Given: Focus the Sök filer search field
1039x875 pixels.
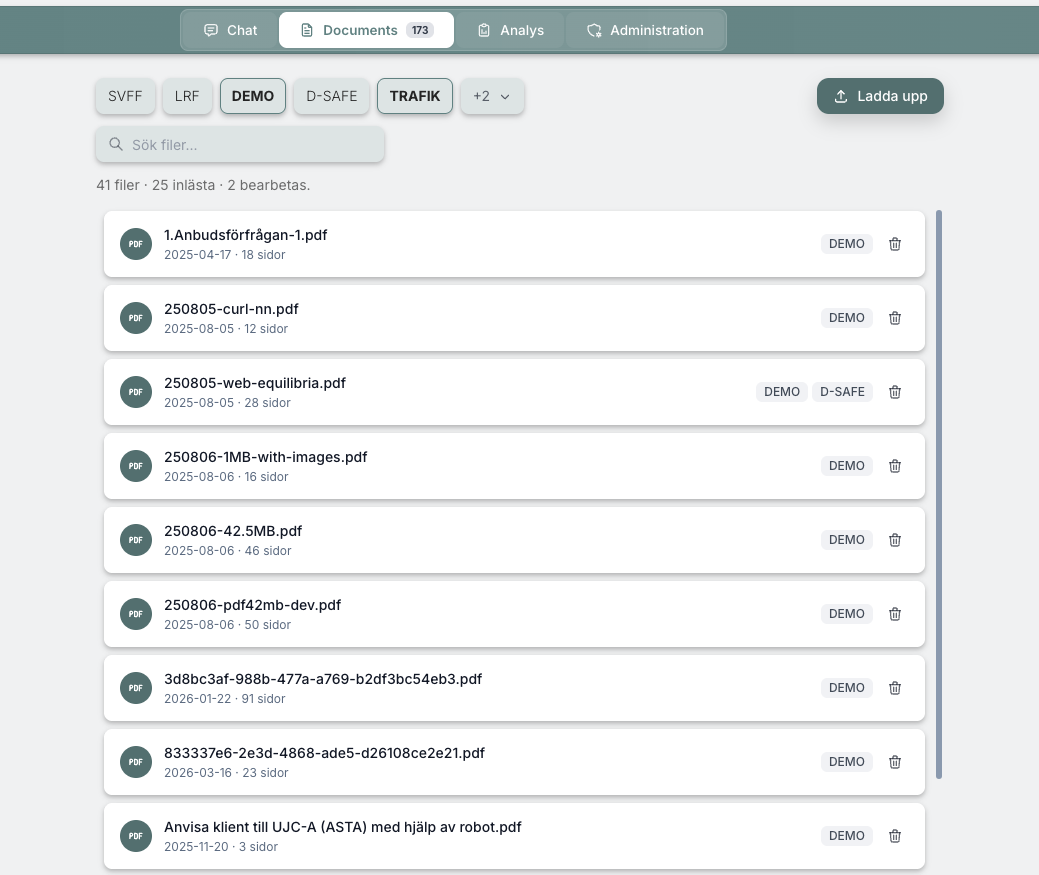Looking at the screenshot, I should tap(240, 144).
